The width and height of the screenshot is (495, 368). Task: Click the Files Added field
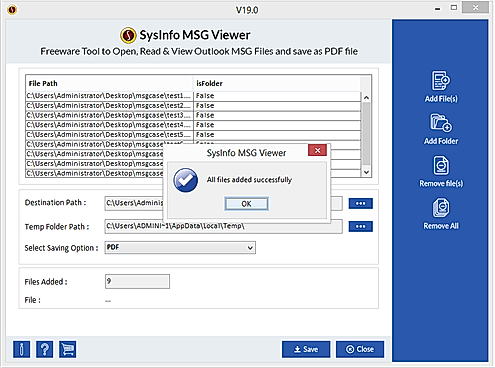[137, 281]
